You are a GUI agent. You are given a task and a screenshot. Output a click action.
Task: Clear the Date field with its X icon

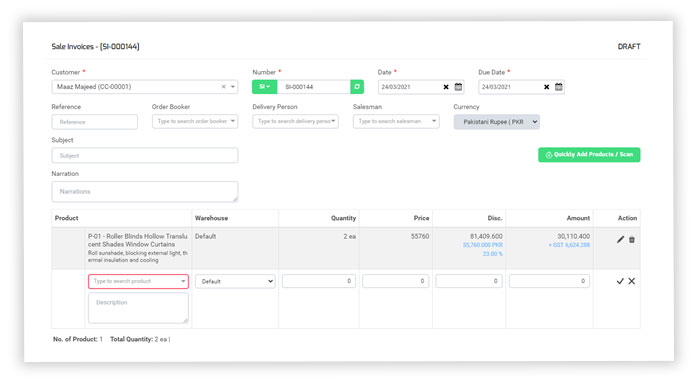[x=446, y=87]
